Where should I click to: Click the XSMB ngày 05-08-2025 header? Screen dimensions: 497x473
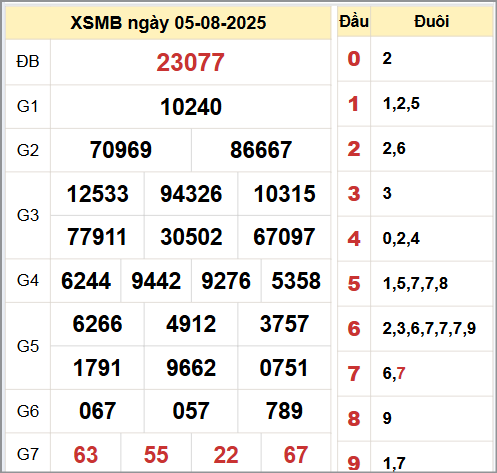pyautogui.click(x=168, y=23)
